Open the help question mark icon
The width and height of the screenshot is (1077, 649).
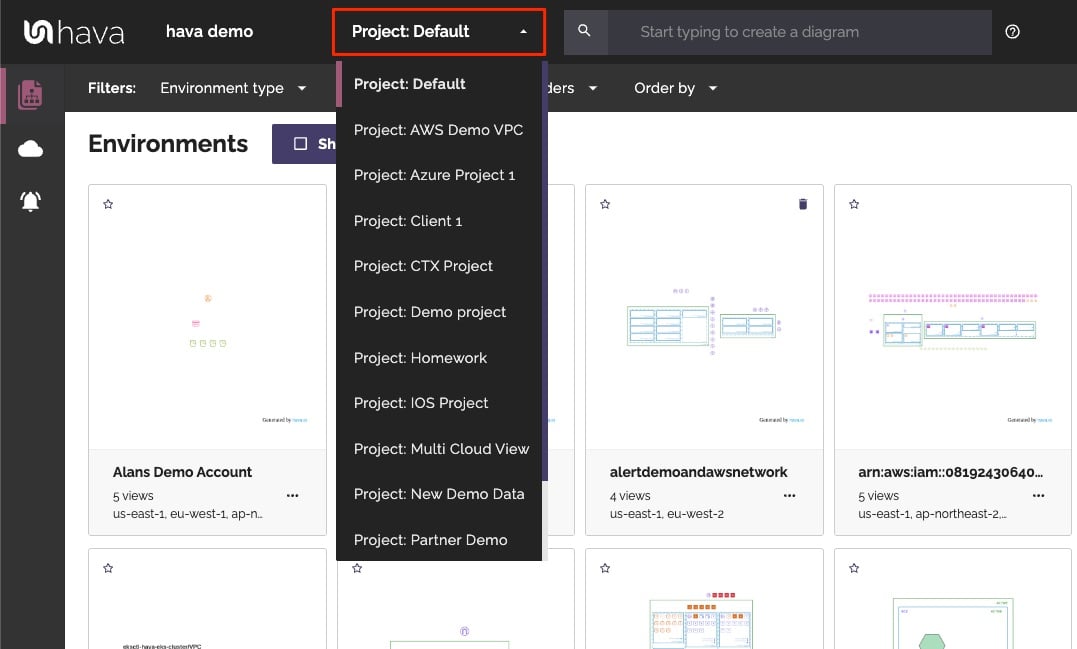(x=1012, y=32)
